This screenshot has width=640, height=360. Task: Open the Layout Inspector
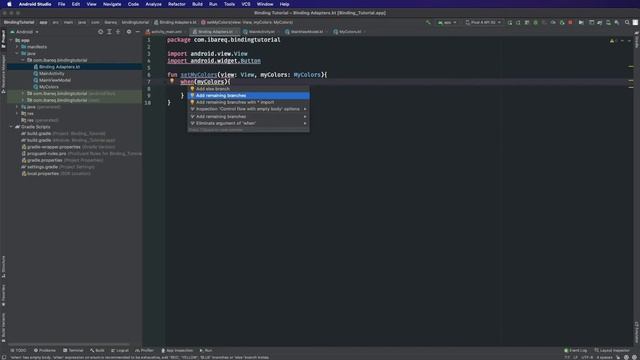(x=612, y=350)
